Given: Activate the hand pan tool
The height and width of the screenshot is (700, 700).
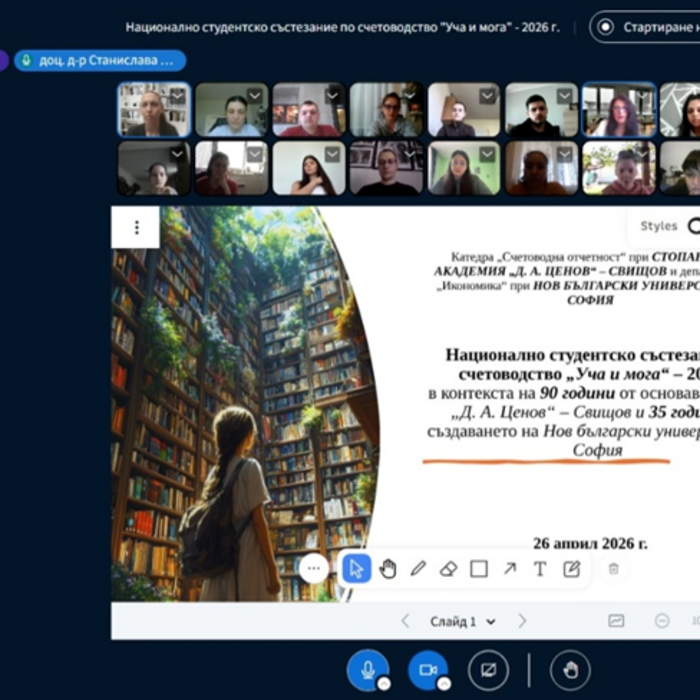Looking at the screenshot, I should tap(388, 569).
